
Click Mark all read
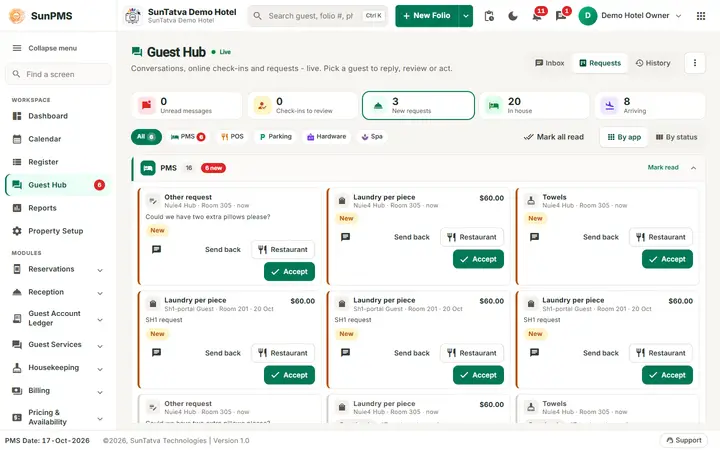(554, 137)
